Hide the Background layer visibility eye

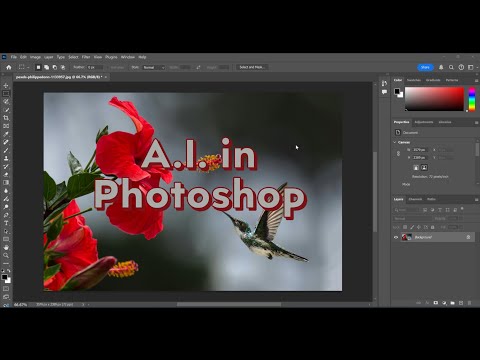coord(396,237)
